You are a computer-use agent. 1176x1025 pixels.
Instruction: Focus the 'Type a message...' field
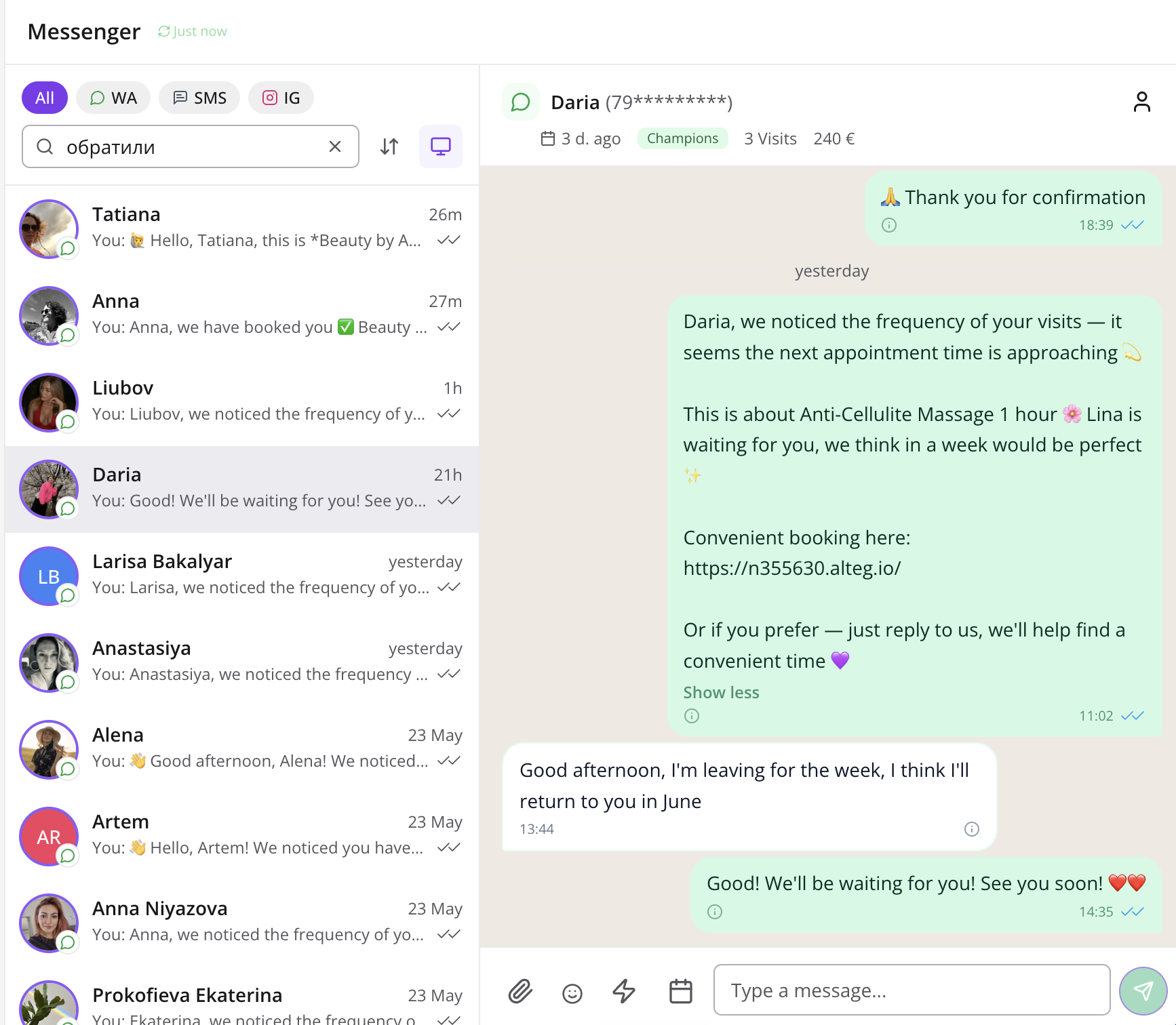tap(912, 990)
